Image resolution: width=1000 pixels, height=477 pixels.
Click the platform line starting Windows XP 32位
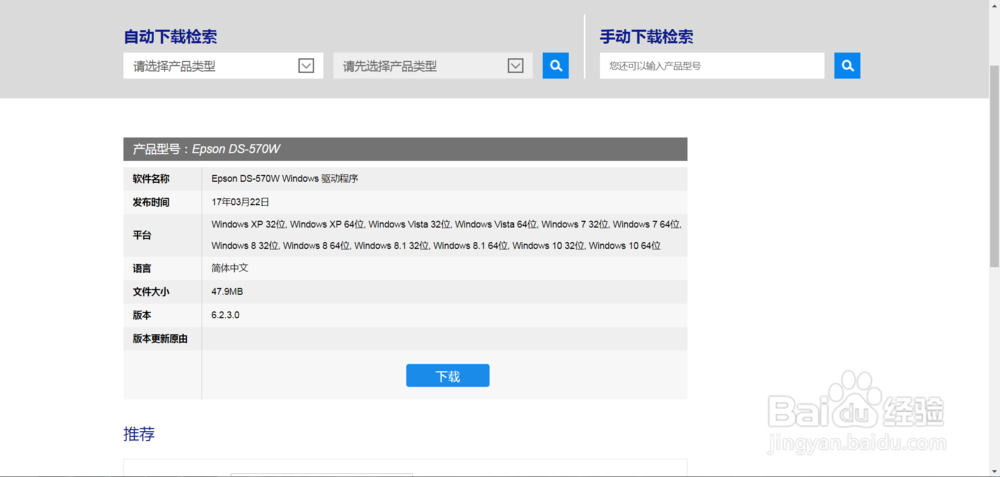point(447,224)
